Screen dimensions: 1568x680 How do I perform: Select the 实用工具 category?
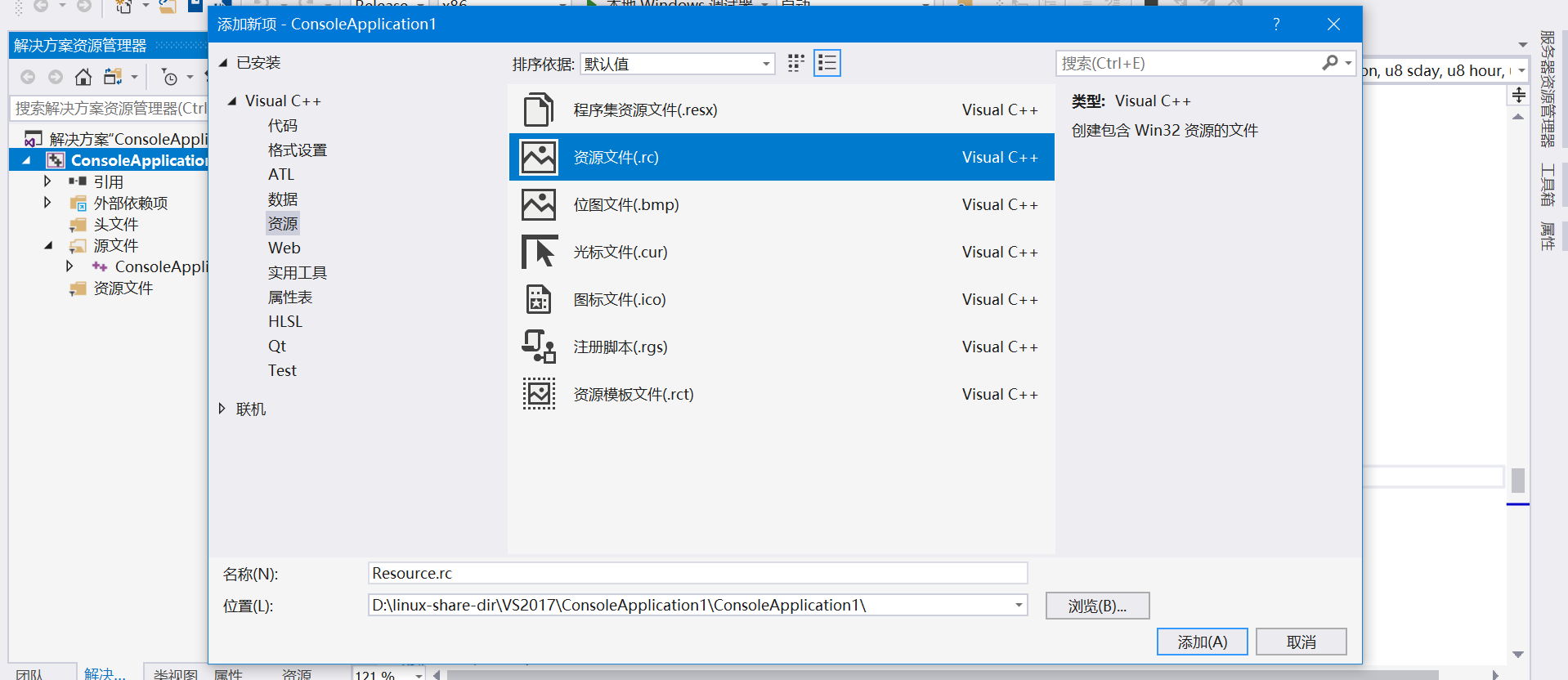pos(298,272)
